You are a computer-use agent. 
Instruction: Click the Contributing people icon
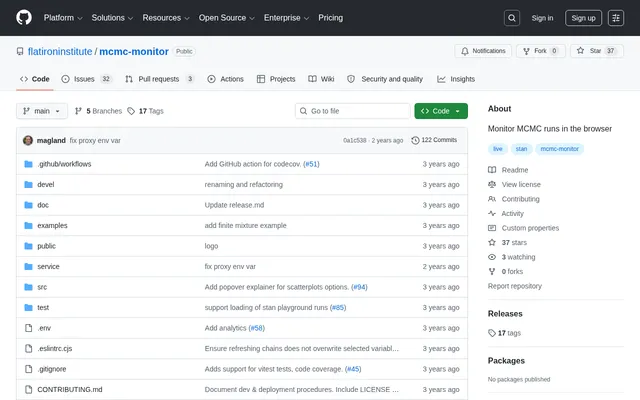492,199
